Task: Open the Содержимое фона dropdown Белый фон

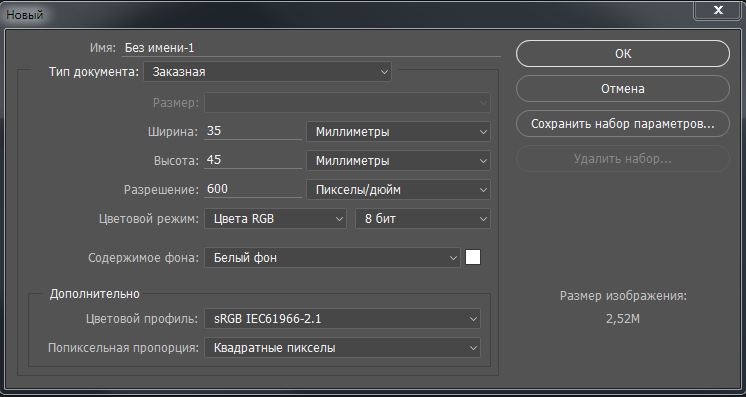Action: [333, 258]
